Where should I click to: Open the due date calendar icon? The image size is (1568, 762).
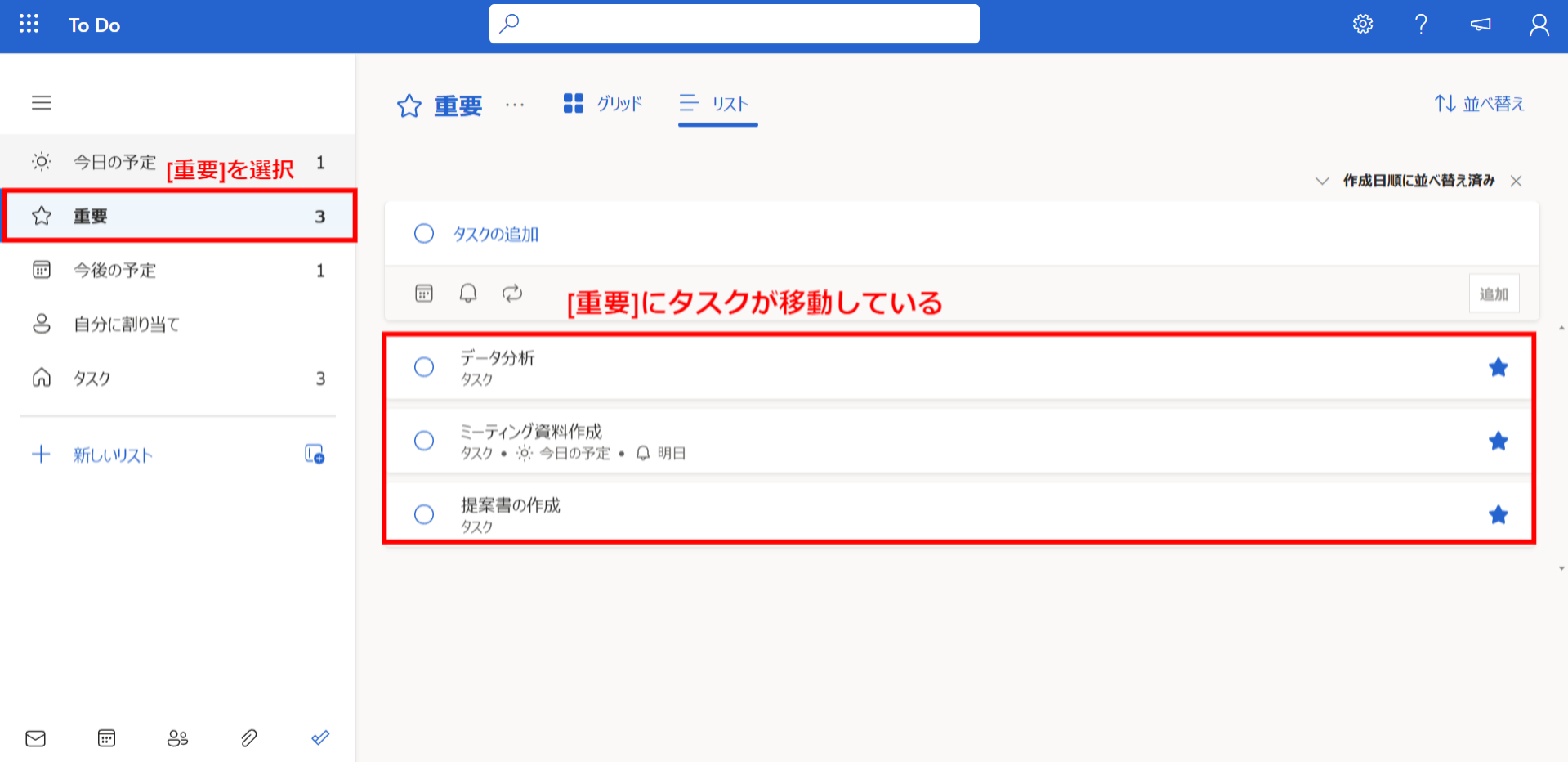pos(424,293)
